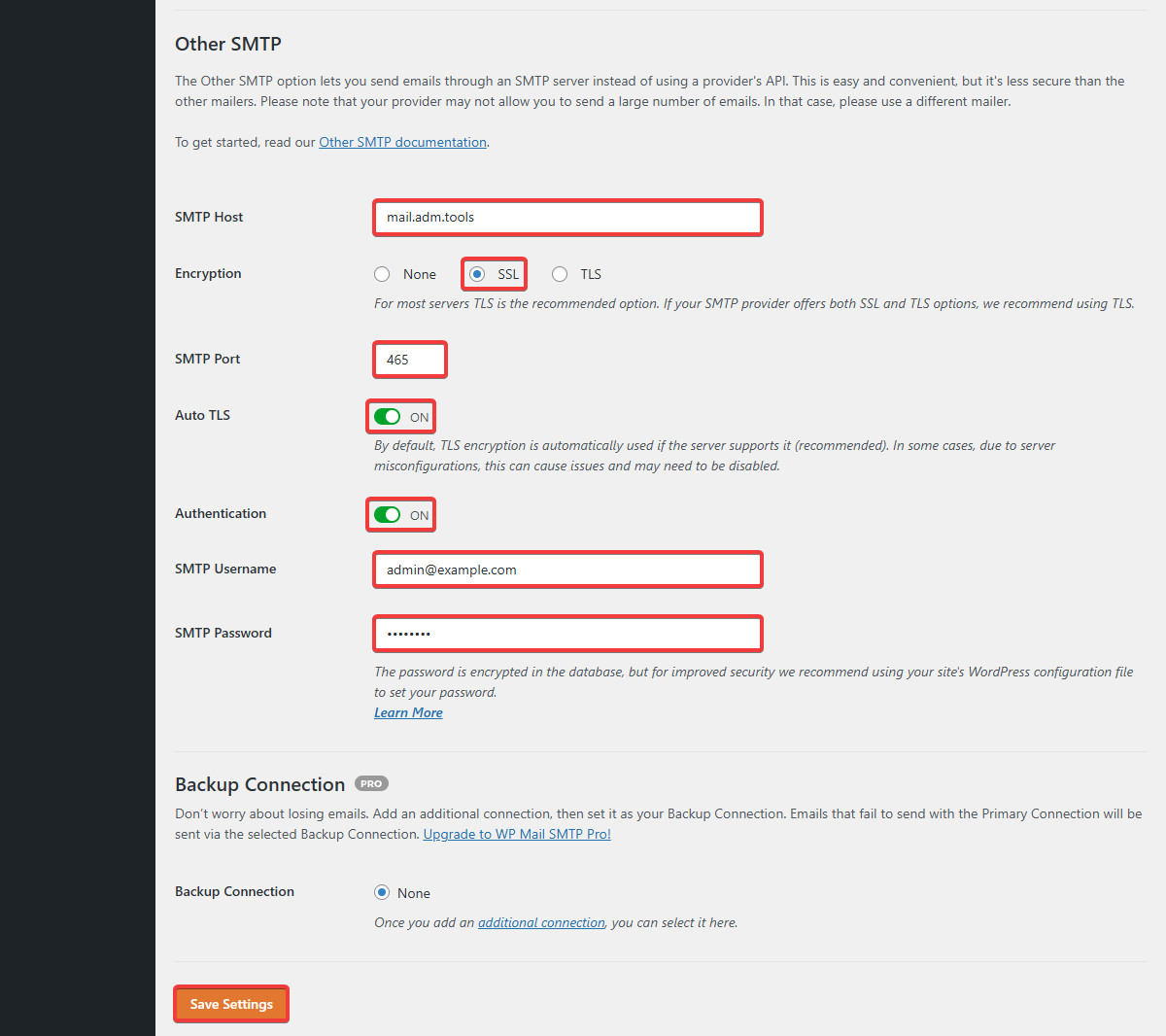This screenshot has height=1036, width=1166.
Task: Click the SMTP Host input field
Action: pyautogui.click(x=567, y=218)
